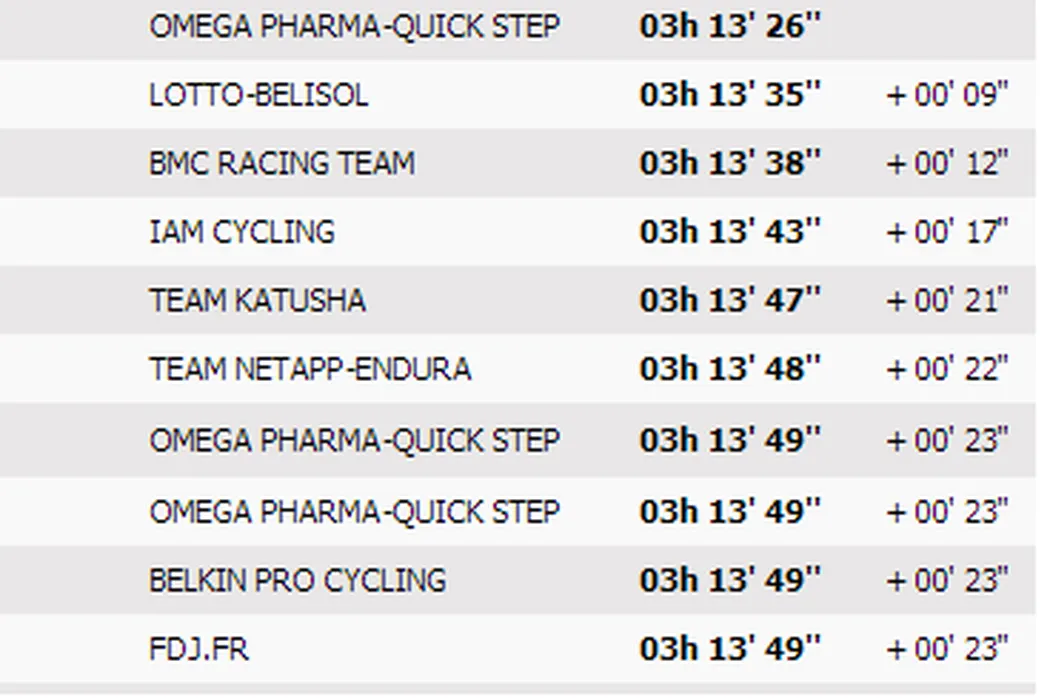This screenshot has width=1050, height=700.
Task: Select the BMC RACING TEAM entry
Action: click(x=281, y=163)
